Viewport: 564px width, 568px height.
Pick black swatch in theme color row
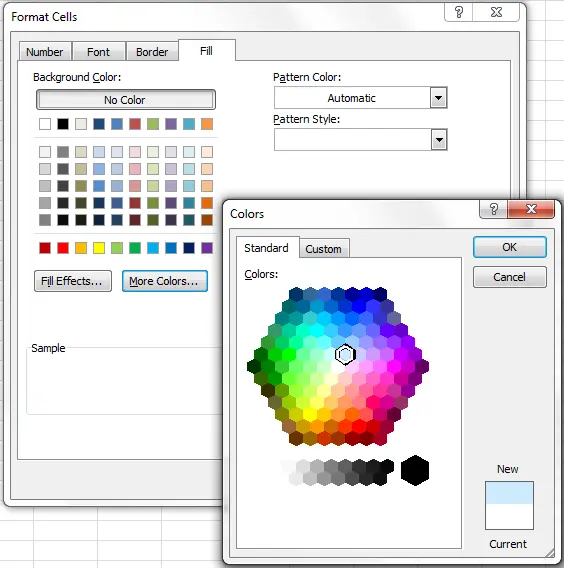[x=63, y=124]
